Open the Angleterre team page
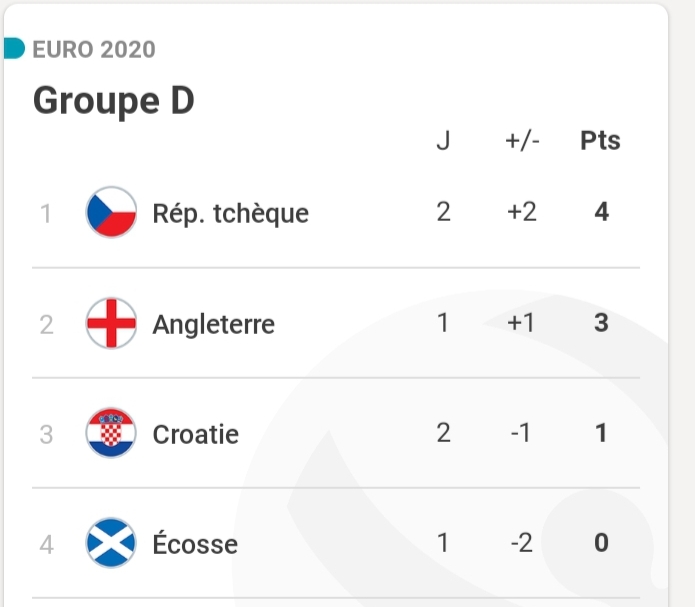Screen dimensions: 695x607 (213, 324)
